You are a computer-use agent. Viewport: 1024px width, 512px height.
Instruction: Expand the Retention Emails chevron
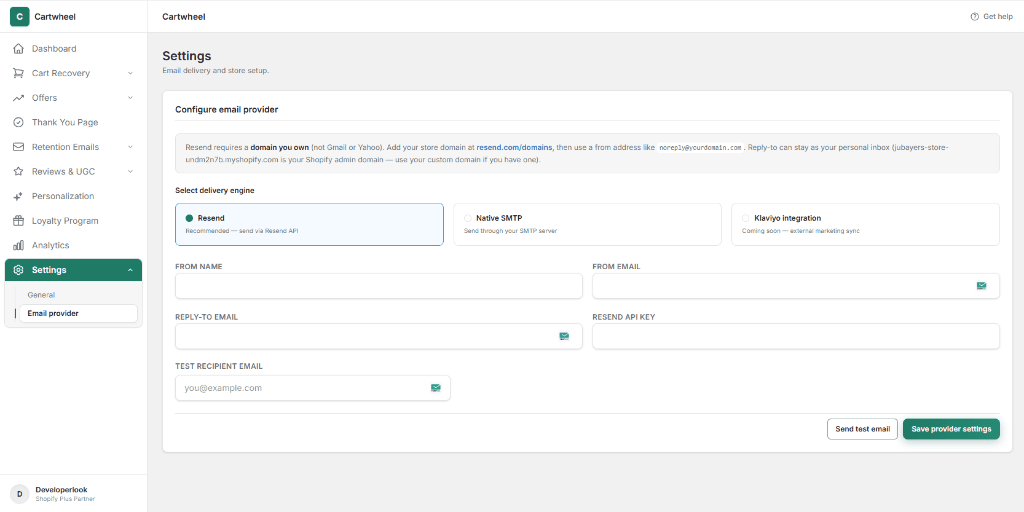pos(130,147)
